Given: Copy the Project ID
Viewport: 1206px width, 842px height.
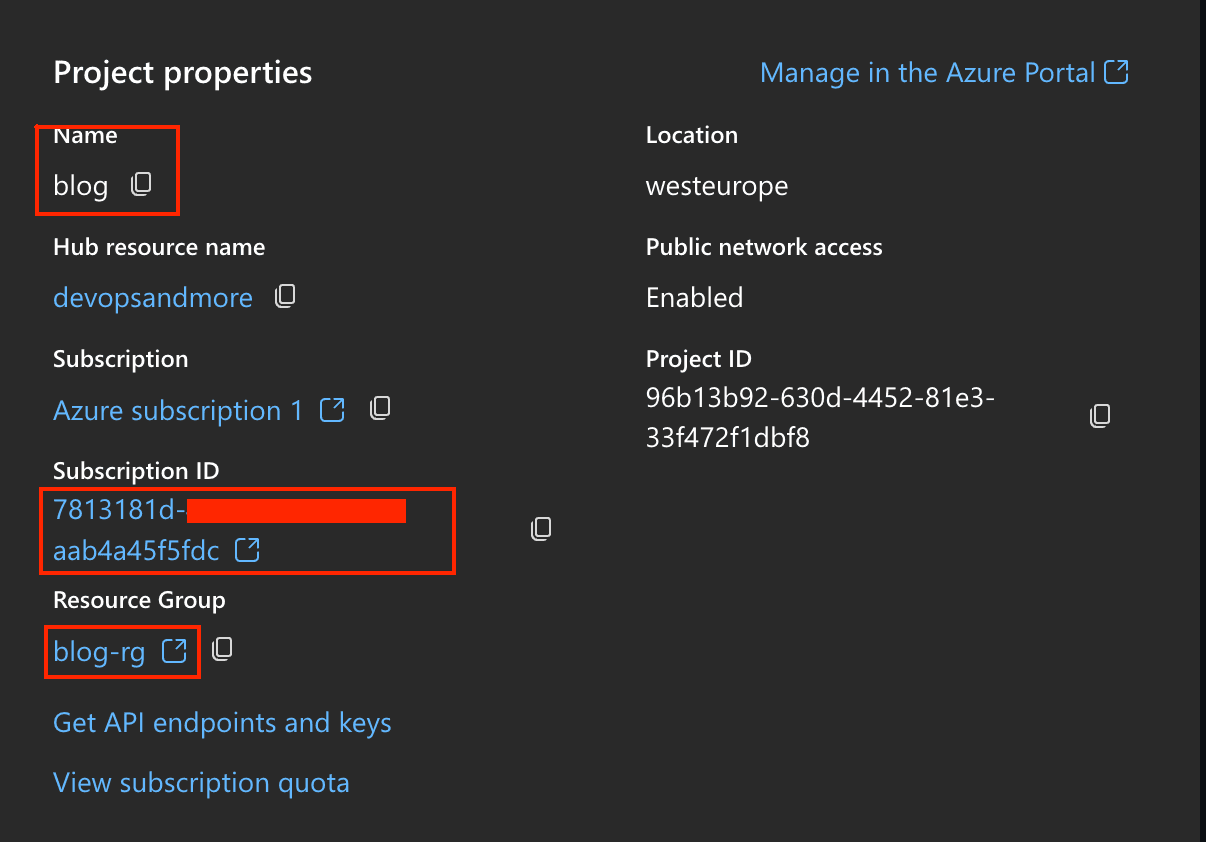Looking at the screenshot, I should [1099, 415].
